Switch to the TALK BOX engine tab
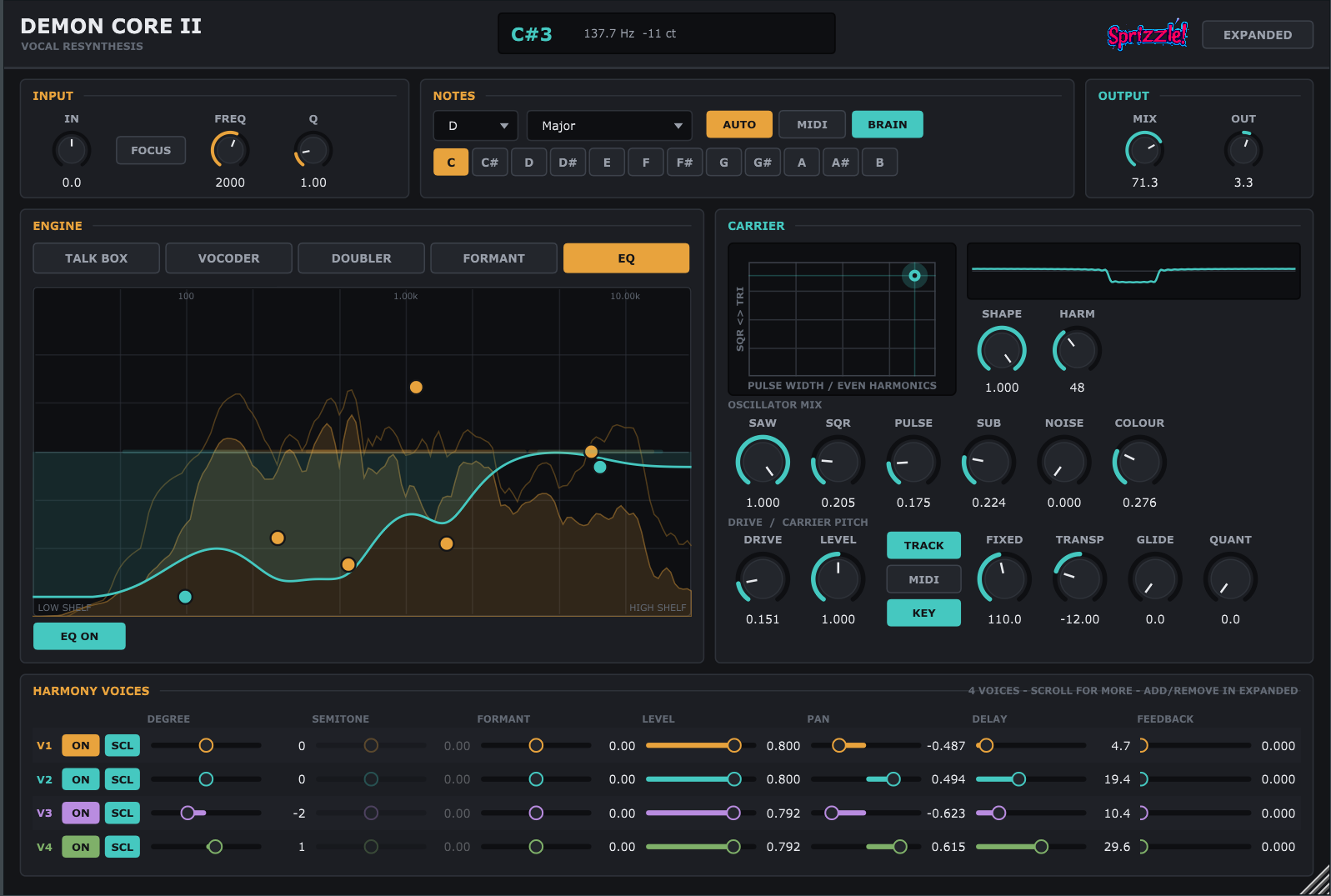 [x=97, y=258]
